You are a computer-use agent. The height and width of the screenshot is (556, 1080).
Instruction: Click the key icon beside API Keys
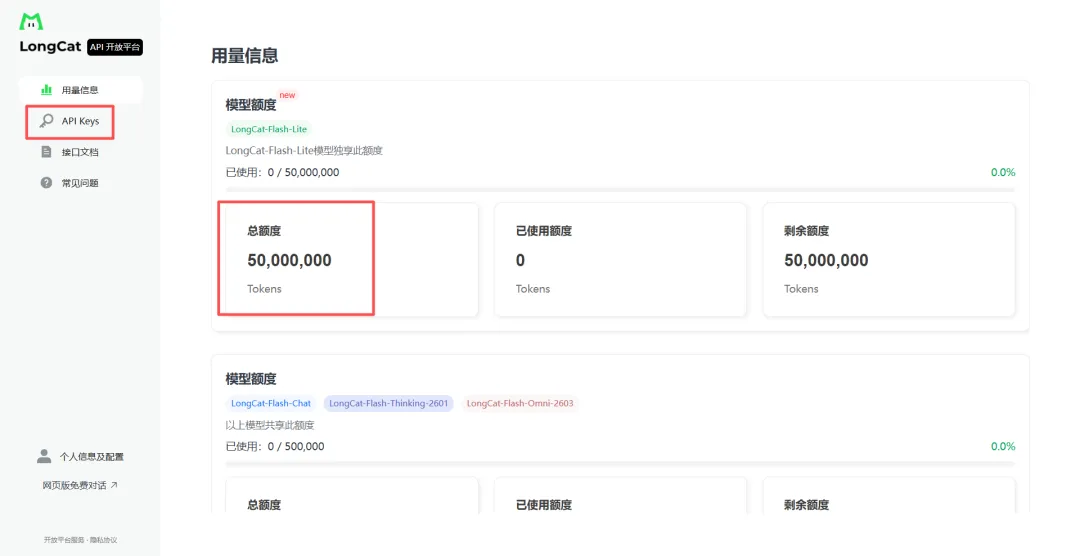(46, 121)
